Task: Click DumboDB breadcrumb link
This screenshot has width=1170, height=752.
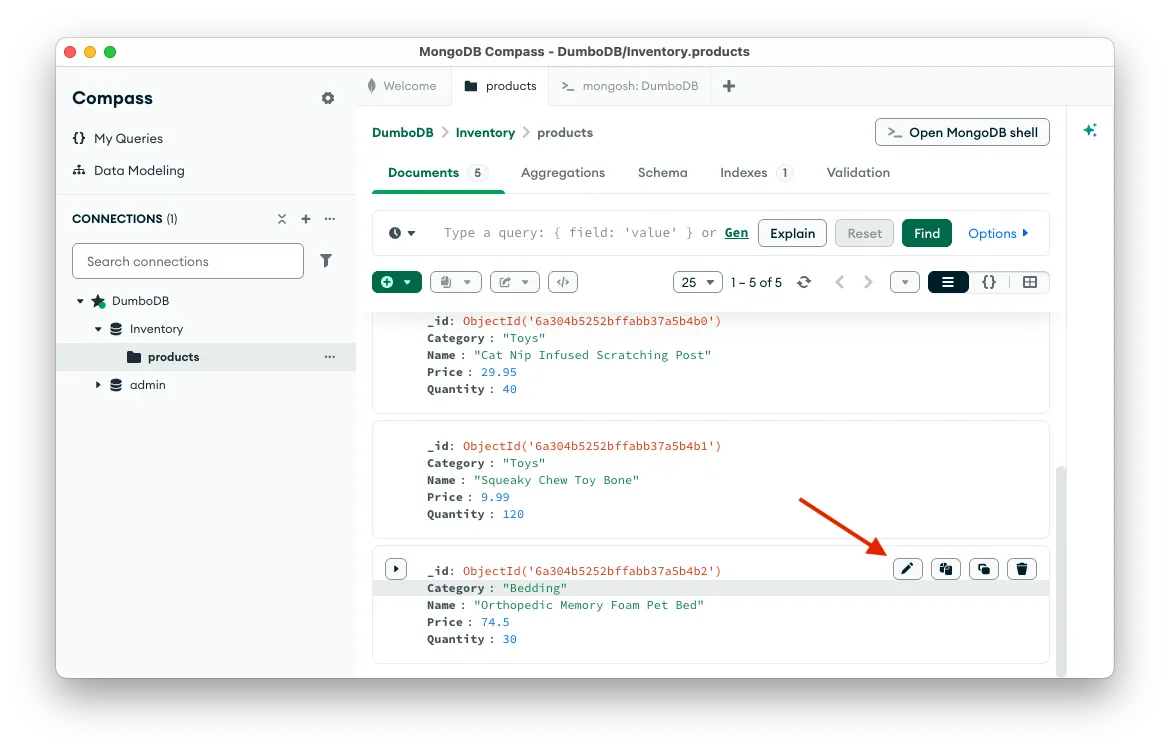Action: [403, 132]
